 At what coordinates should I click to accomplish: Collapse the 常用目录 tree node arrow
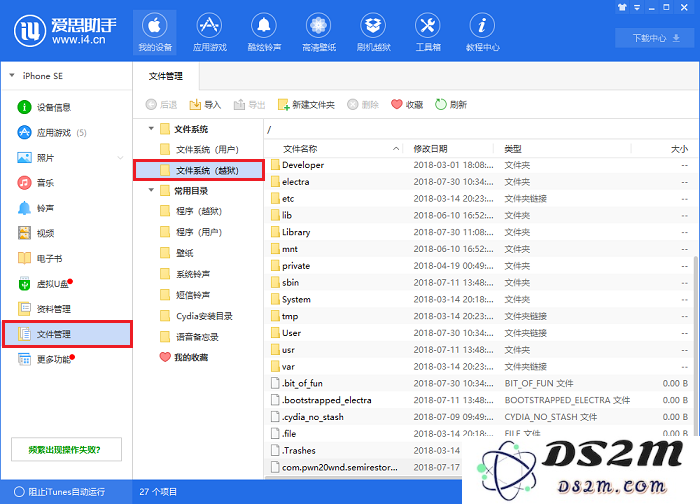tap(151, 190)
